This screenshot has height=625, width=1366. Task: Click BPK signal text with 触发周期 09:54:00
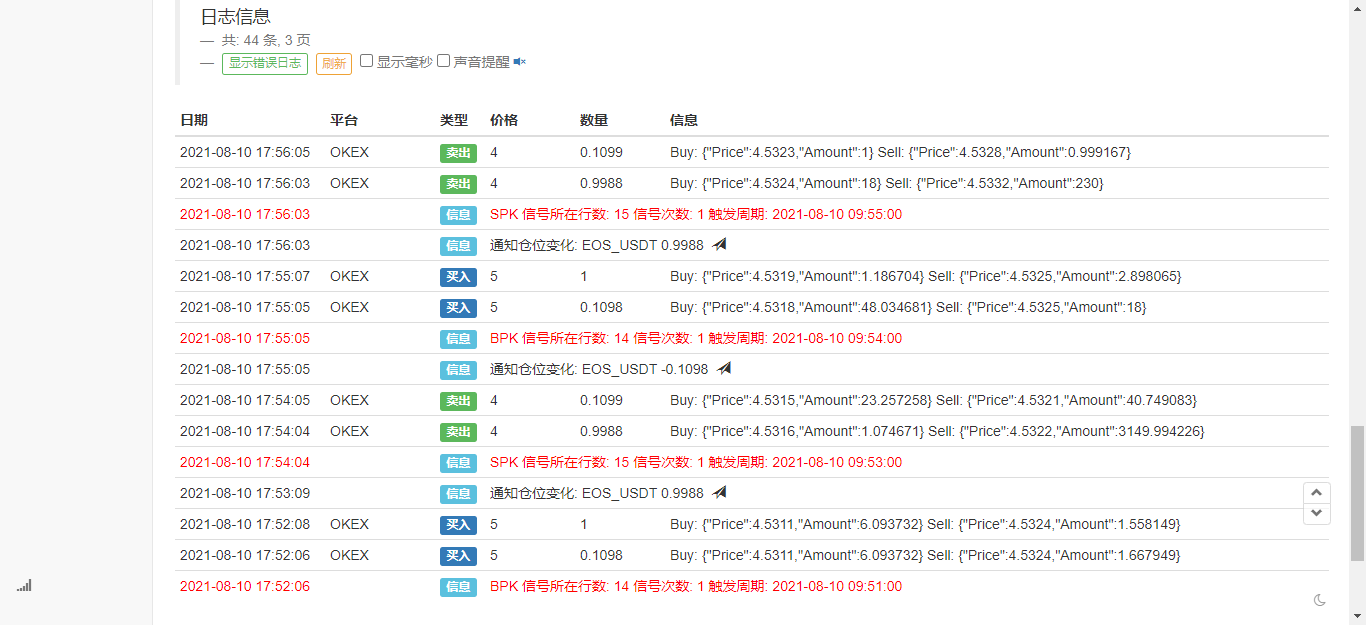click(696, 338)
